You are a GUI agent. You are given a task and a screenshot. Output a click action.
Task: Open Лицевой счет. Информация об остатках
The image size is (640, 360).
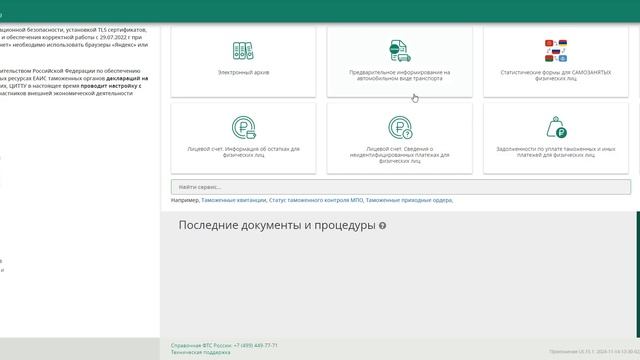click(243, 152)
